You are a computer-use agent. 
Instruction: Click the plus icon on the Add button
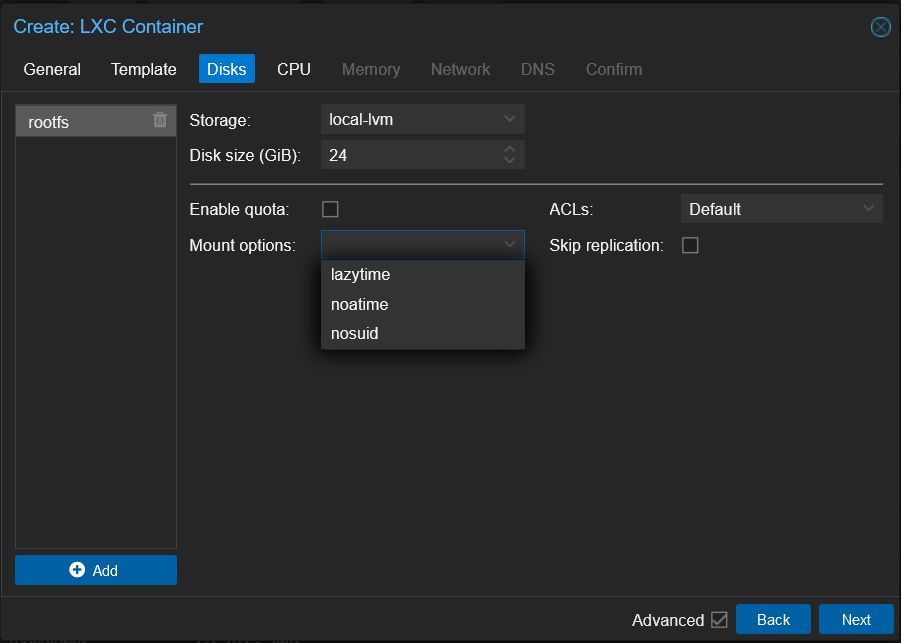coord(77,570)
